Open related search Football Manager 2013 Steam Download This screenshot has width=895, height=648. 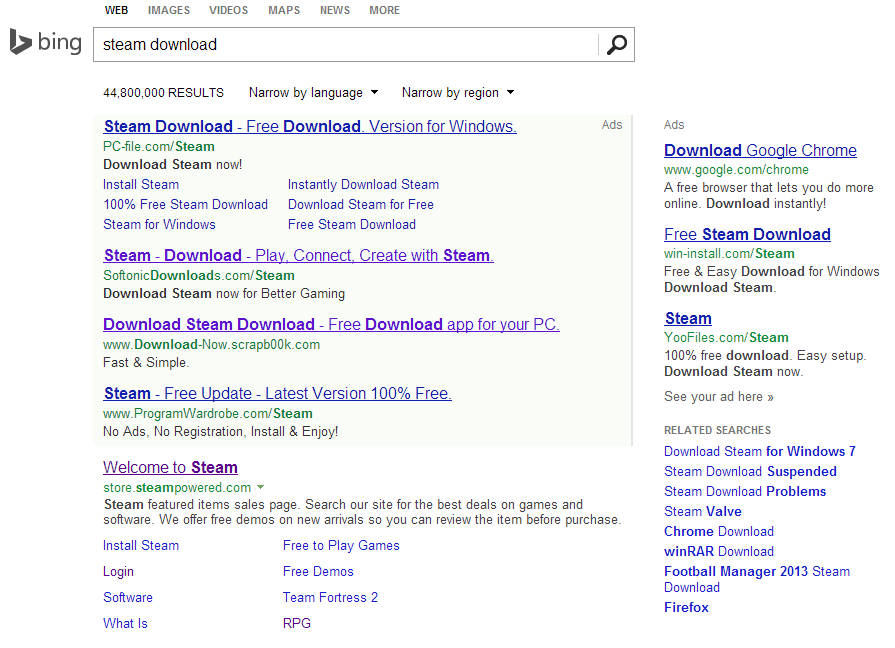(x=757, y=579)
